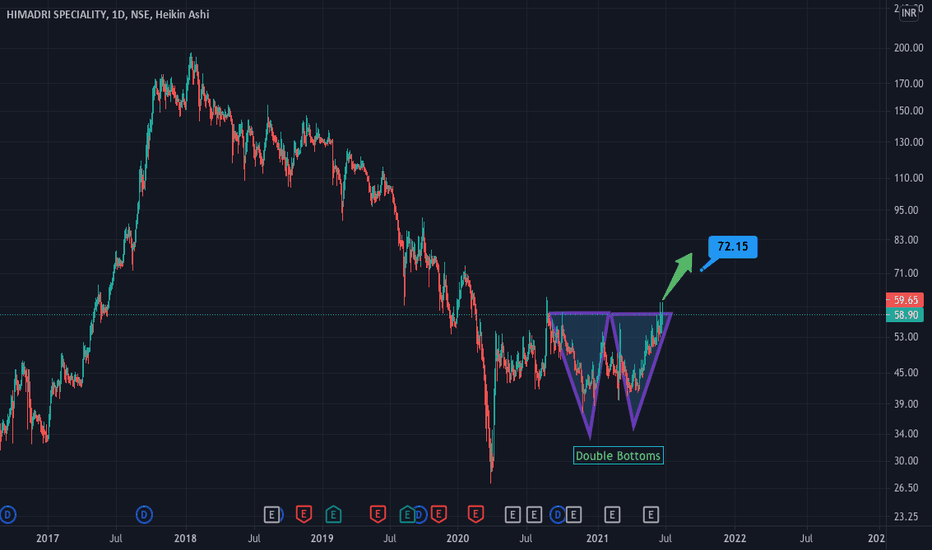Click the green earnings marker just after Jul 2019
932x550 pixels.
click(407, 514)
